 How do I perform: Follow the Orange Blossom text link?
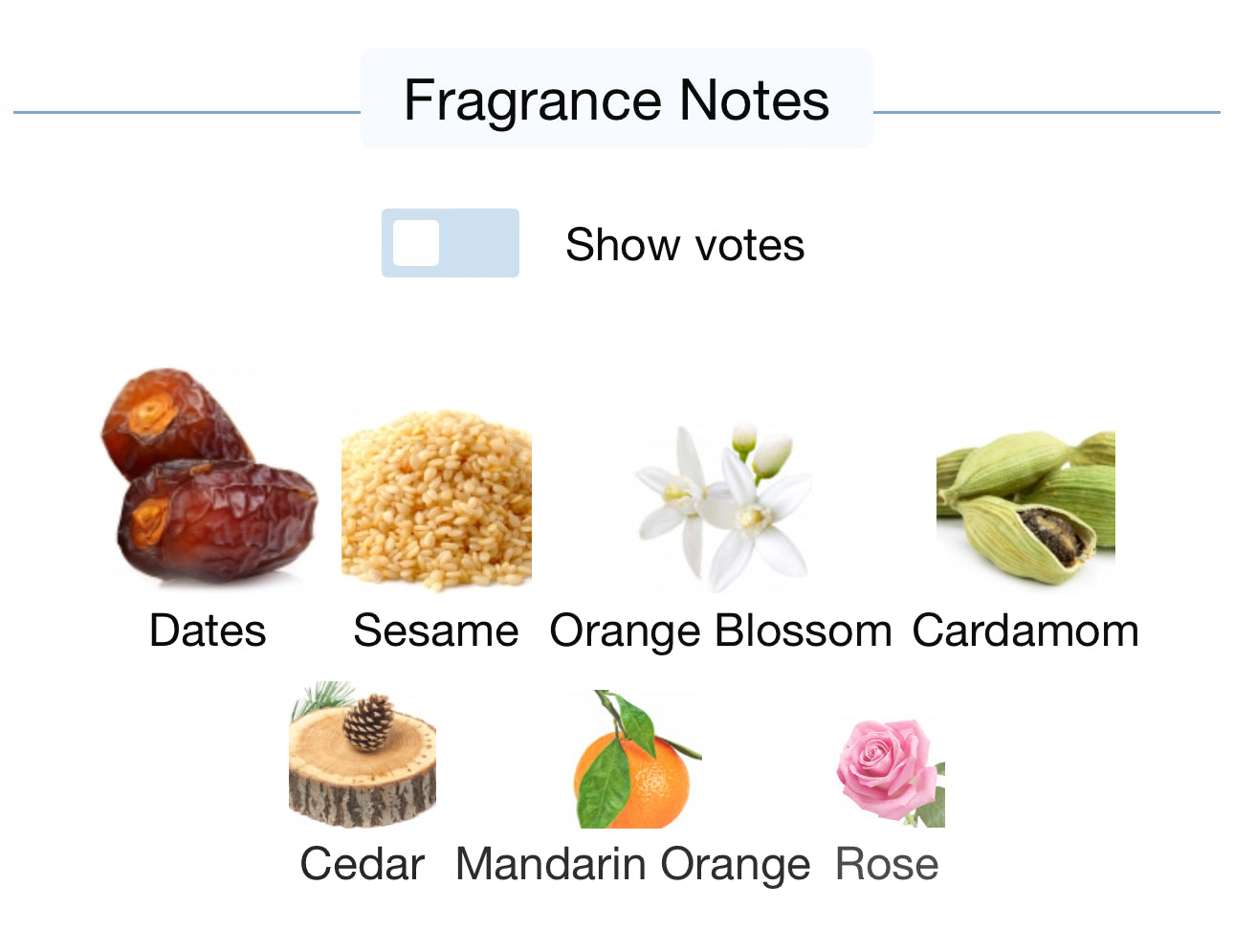[720, 631]
